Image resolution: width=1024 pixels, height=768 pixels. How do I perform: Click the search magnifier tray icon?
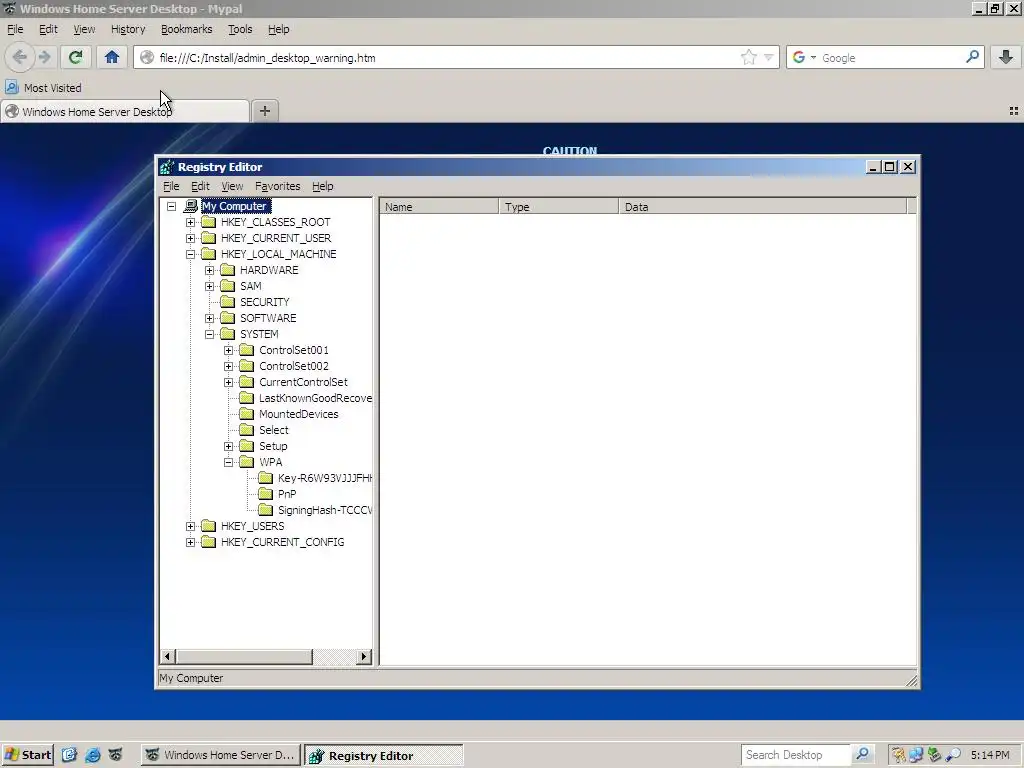pos(953,755)
